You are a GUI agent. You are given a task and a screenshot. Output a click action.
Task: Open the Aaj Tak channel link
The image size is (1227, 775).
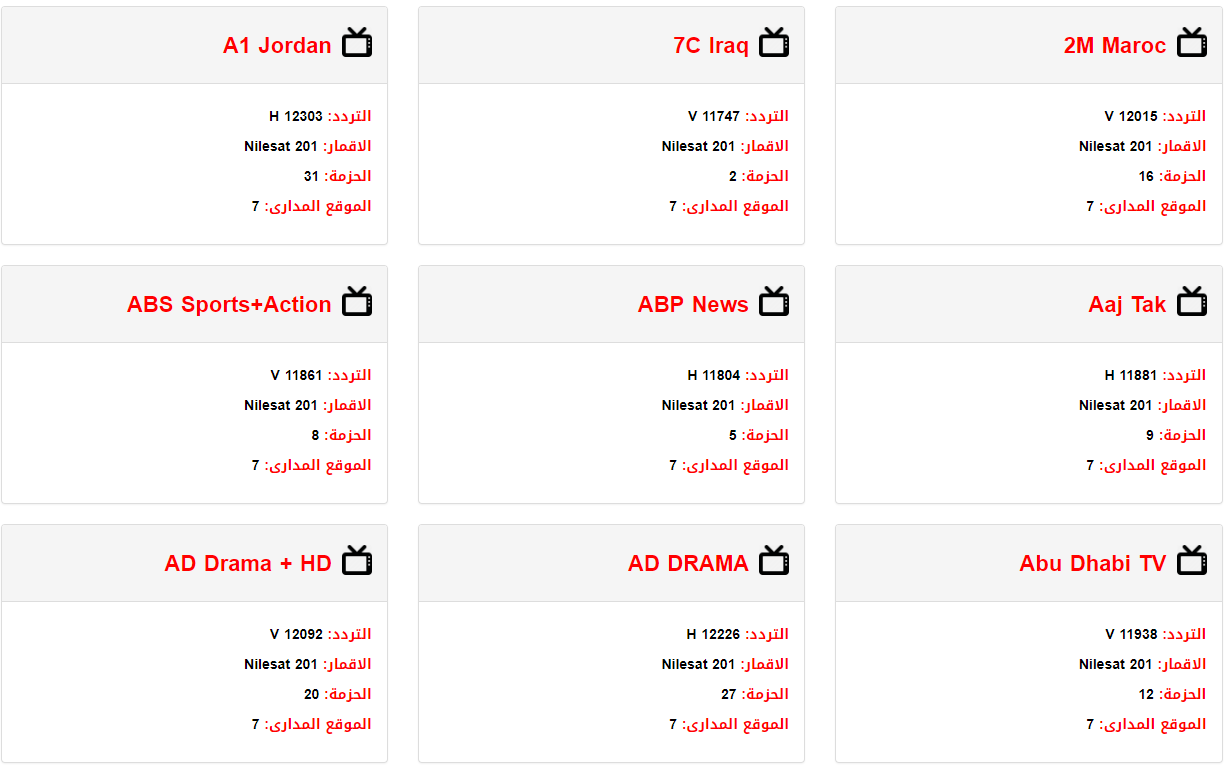click(x=1127, y=305)
